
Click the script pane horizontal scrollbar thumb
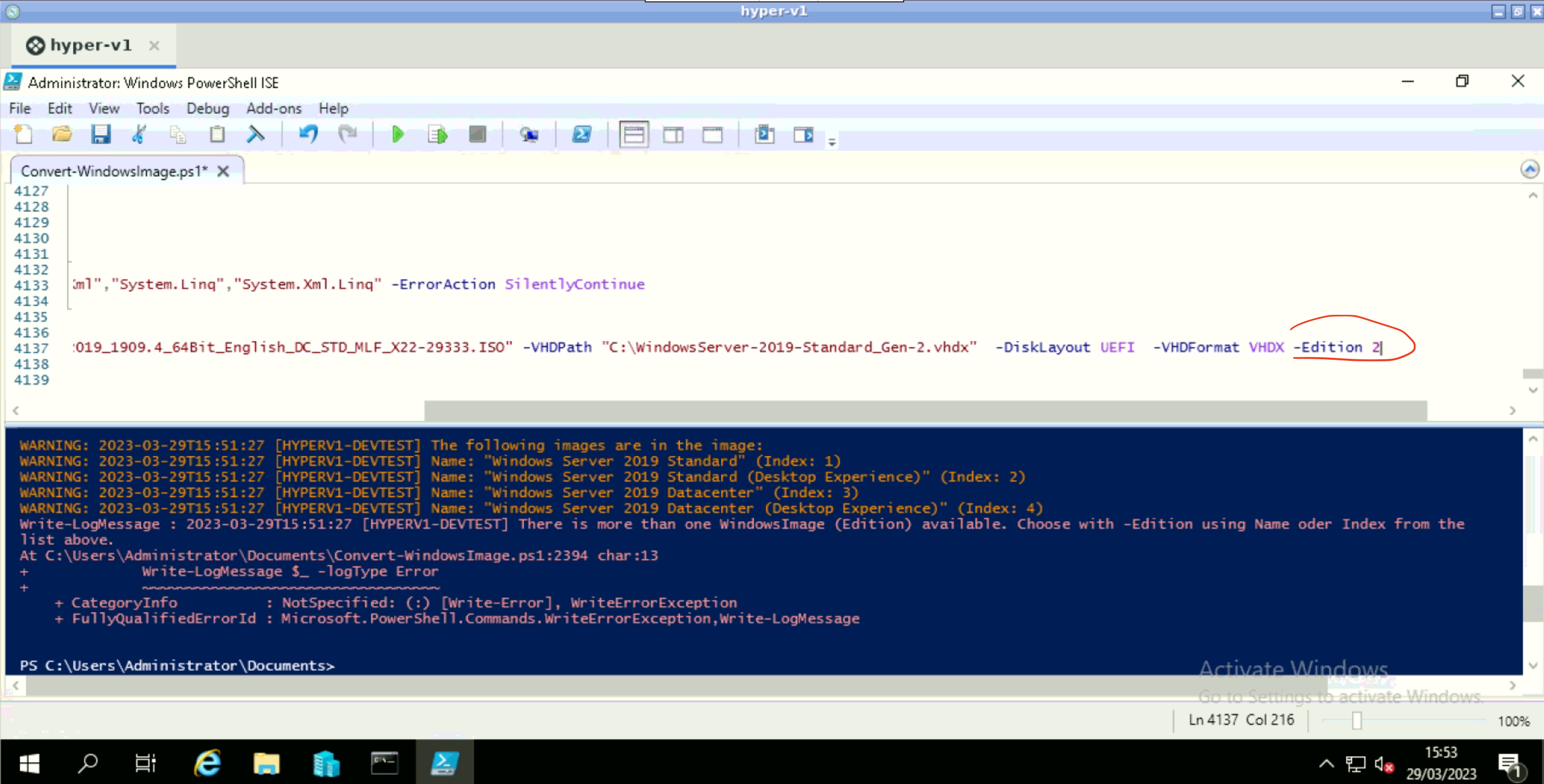pos(925,410)
